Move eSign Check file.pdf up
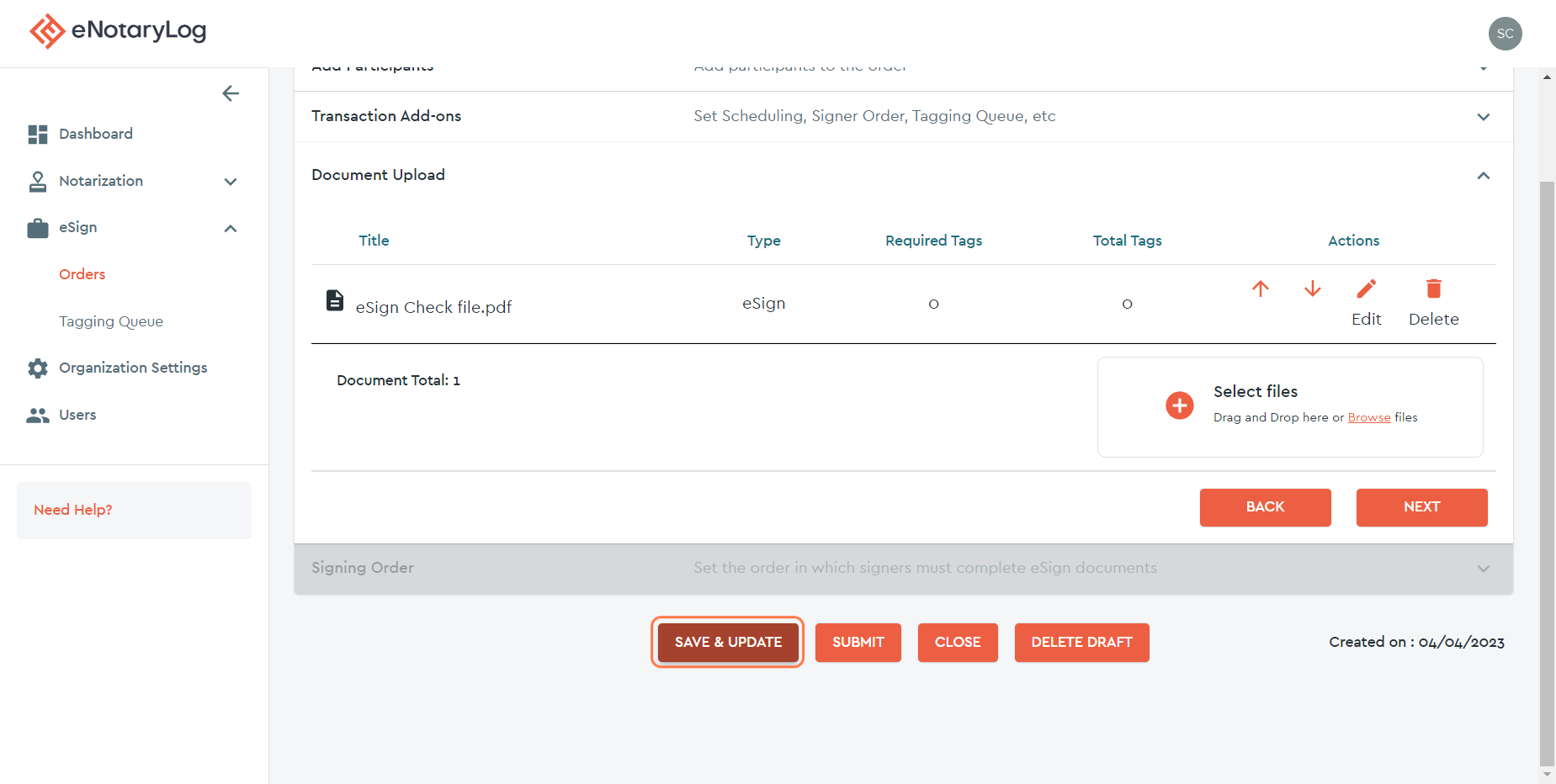 1260,289
